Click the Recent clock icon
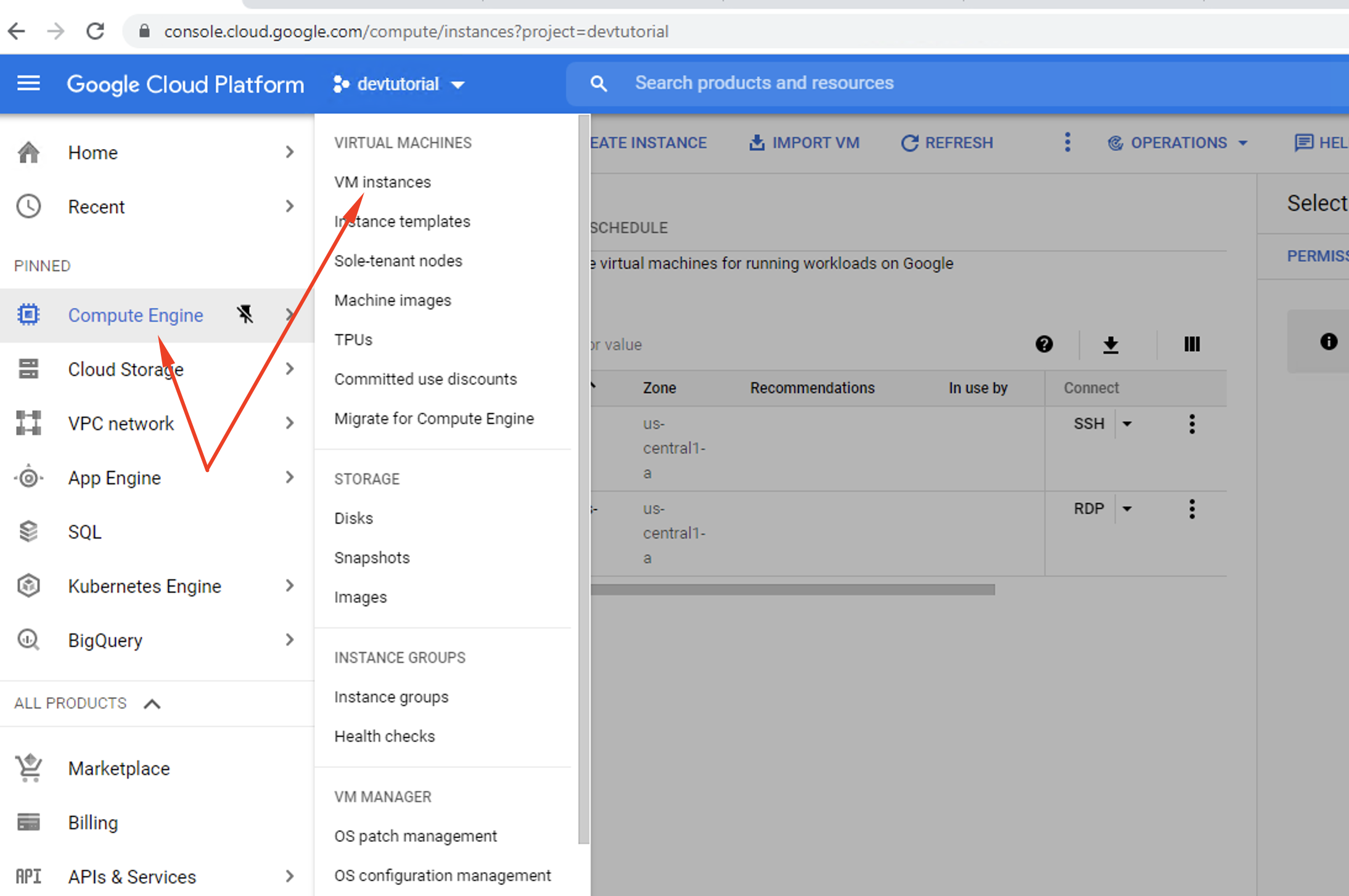This screenshot has height=896, width=1349. (x=28, y=206)
